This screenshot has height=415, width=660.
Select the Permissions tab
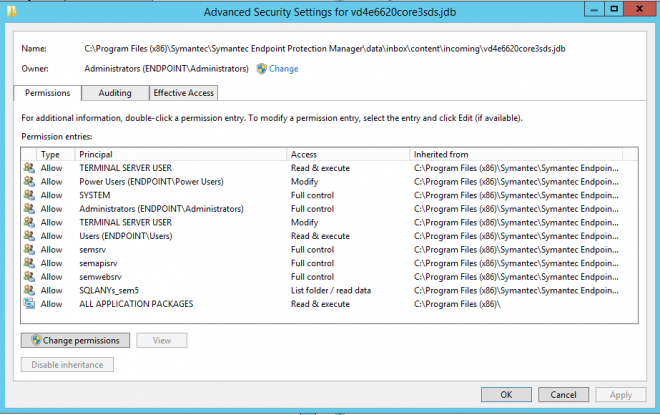pyautogui.click(x=47, y=93)
